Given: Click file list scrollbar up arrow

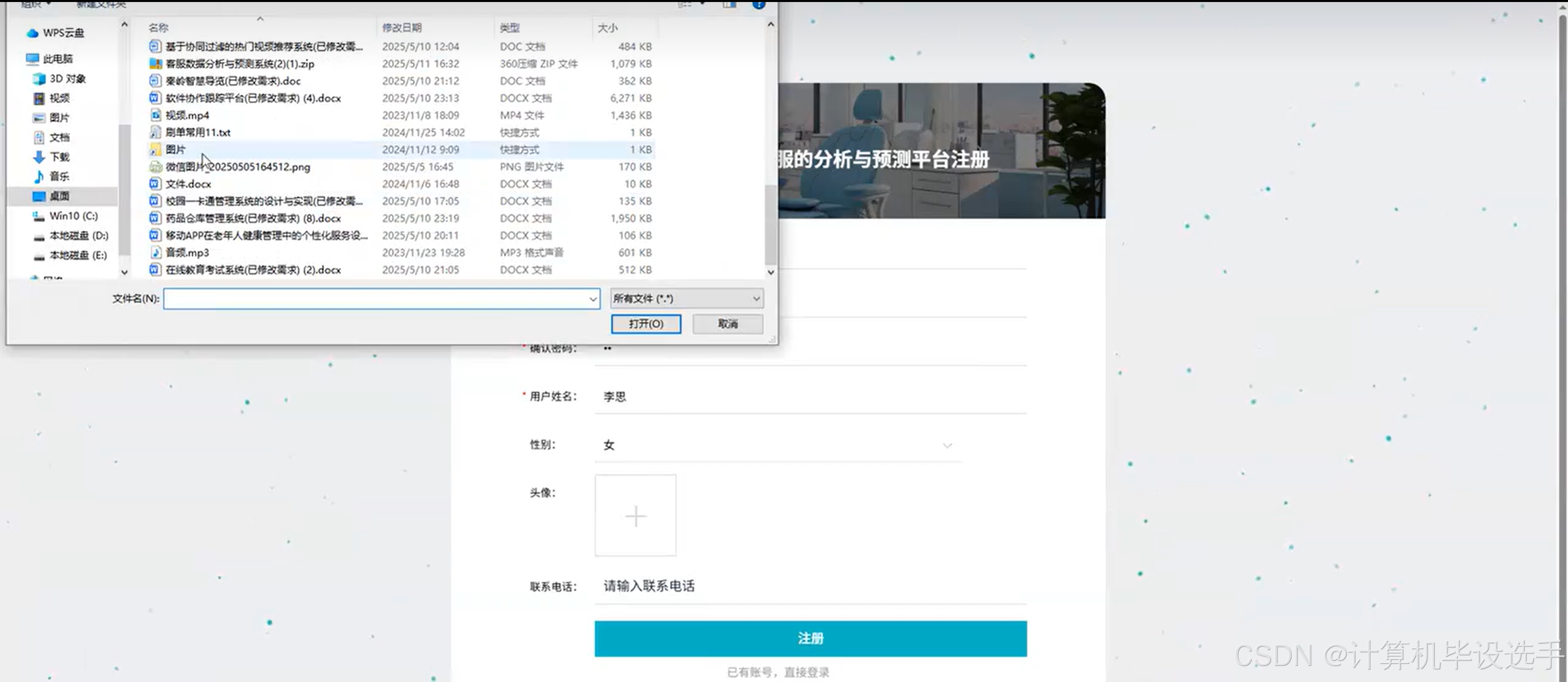Looking at the screenshot, I should click(x=770, y=24).
